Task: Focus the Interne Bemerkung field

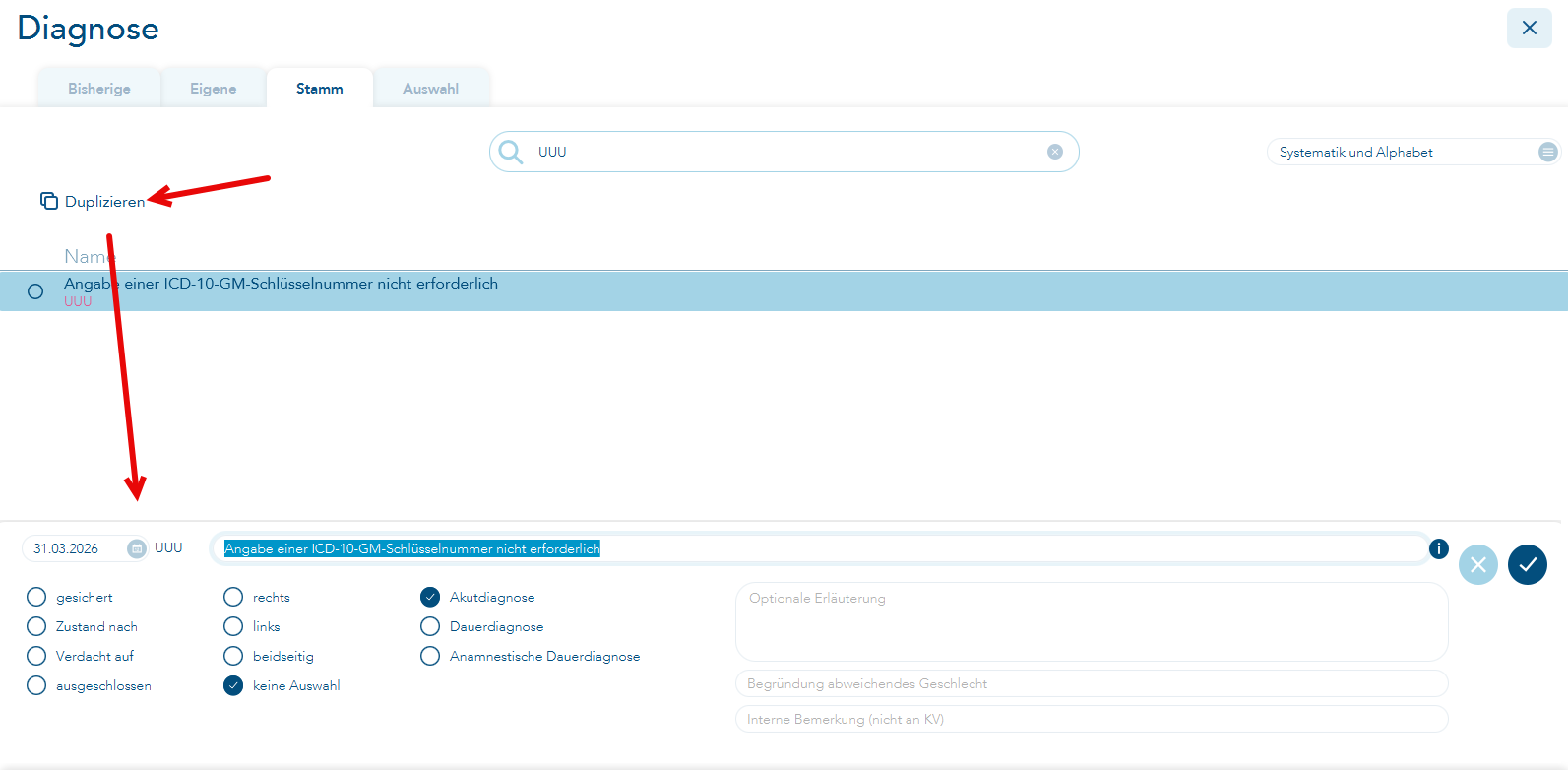Action: pyautogui.click(x=1091, y=719)
